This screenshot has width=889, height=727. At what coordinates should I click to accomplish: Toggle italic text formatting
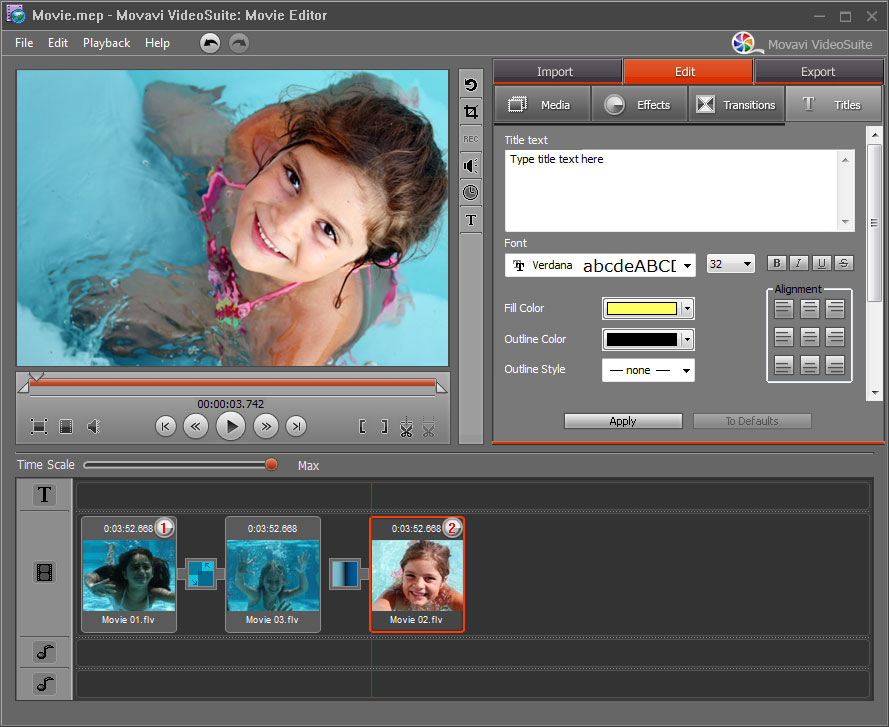pos(799,263)
